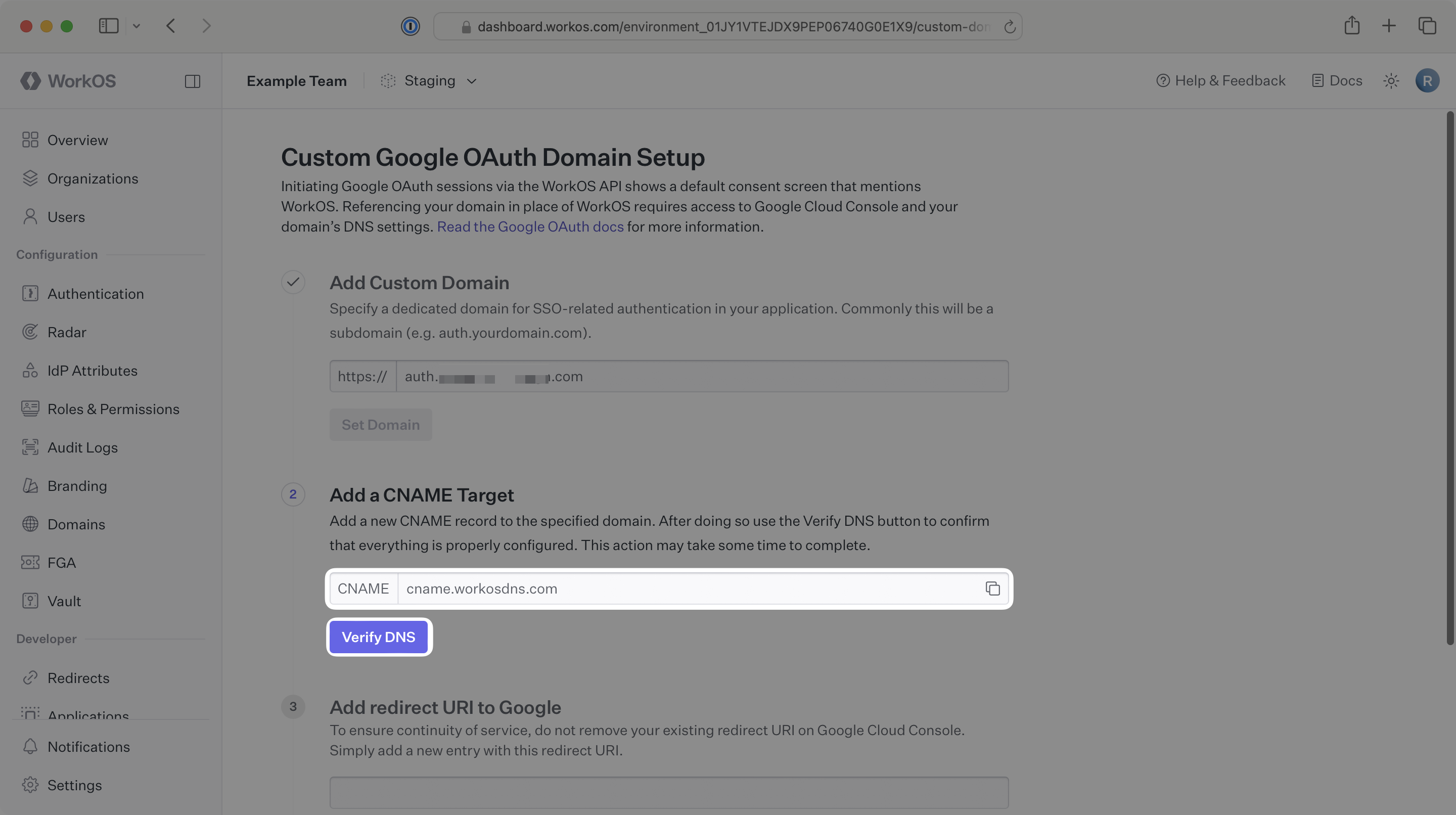Click the Safari share icon
Viewport: 1456px width, 815px height.
1351,25
